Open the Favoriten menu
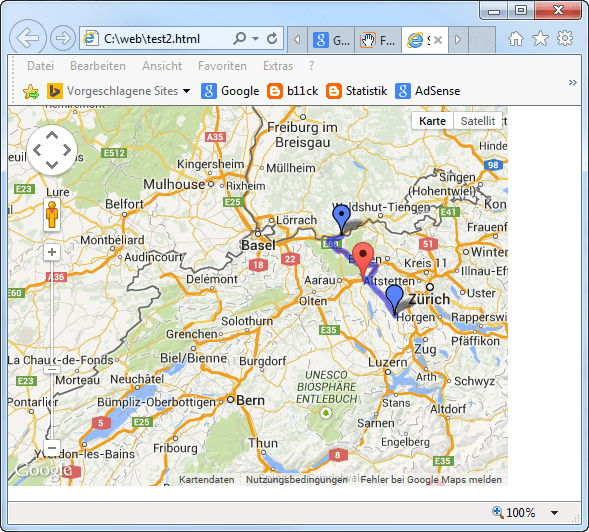Viewport: 589px width, 532px height. pos(222,66)
